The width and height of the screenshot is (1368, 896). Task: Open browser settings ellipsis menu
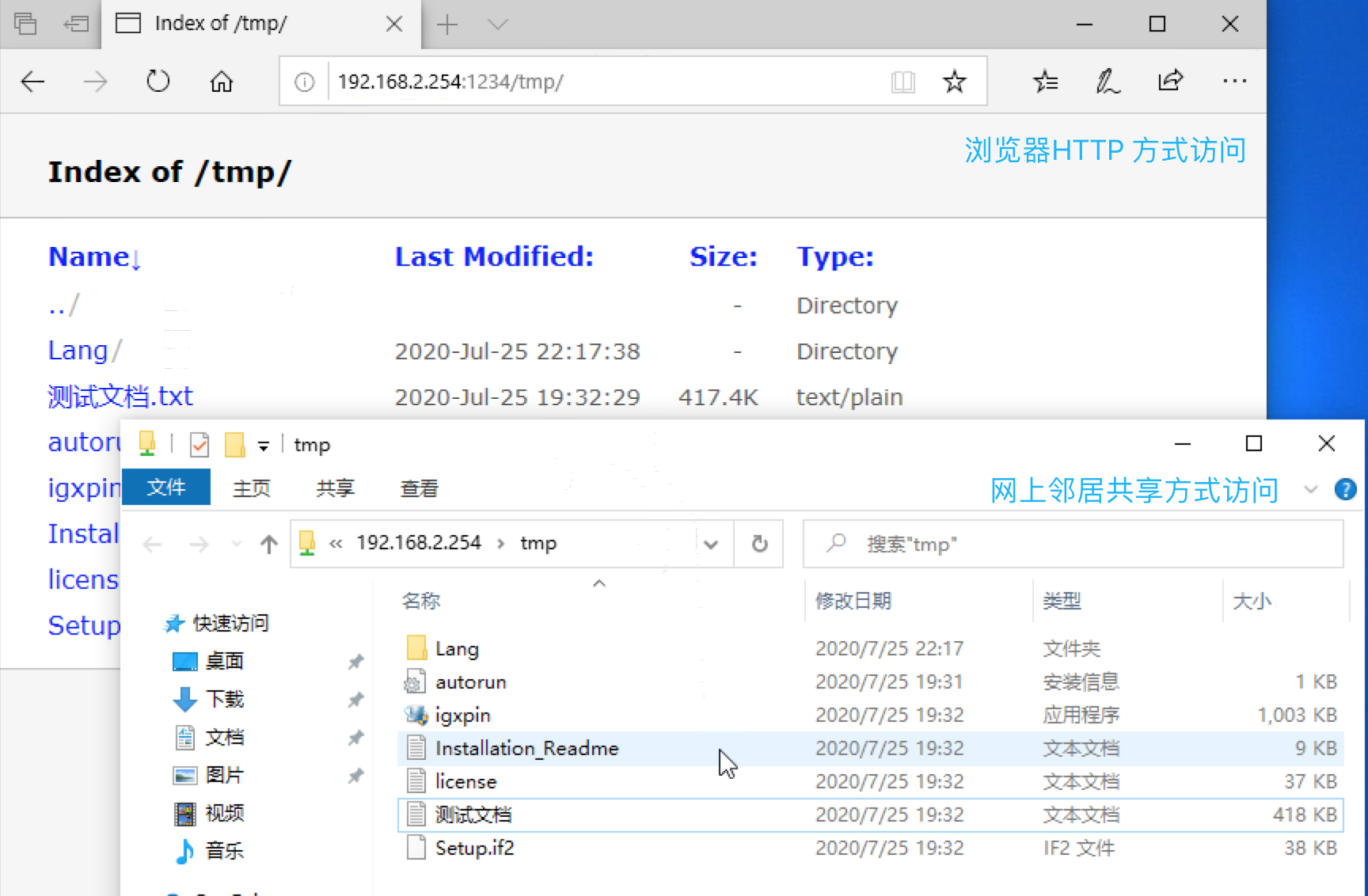pyautogui.click(x=1234, y=81)
